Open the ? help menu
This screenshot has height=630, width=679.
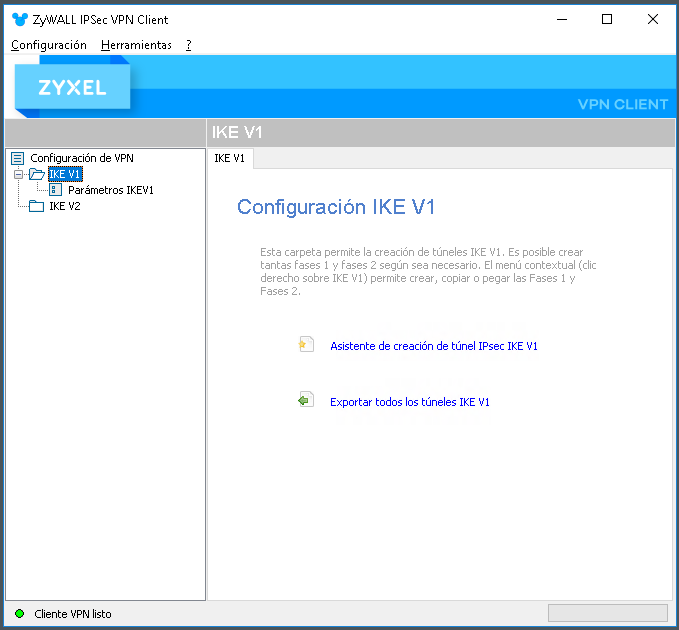pos(189,45)
